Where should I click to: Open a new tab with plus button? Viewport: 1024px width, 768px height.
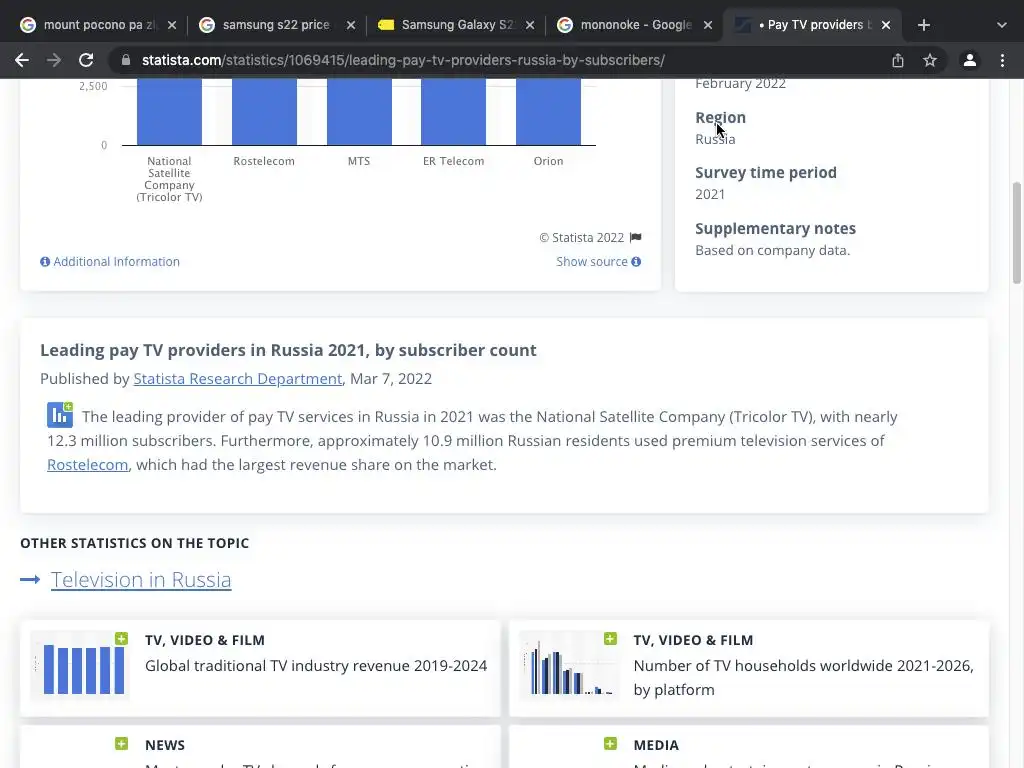923,25
